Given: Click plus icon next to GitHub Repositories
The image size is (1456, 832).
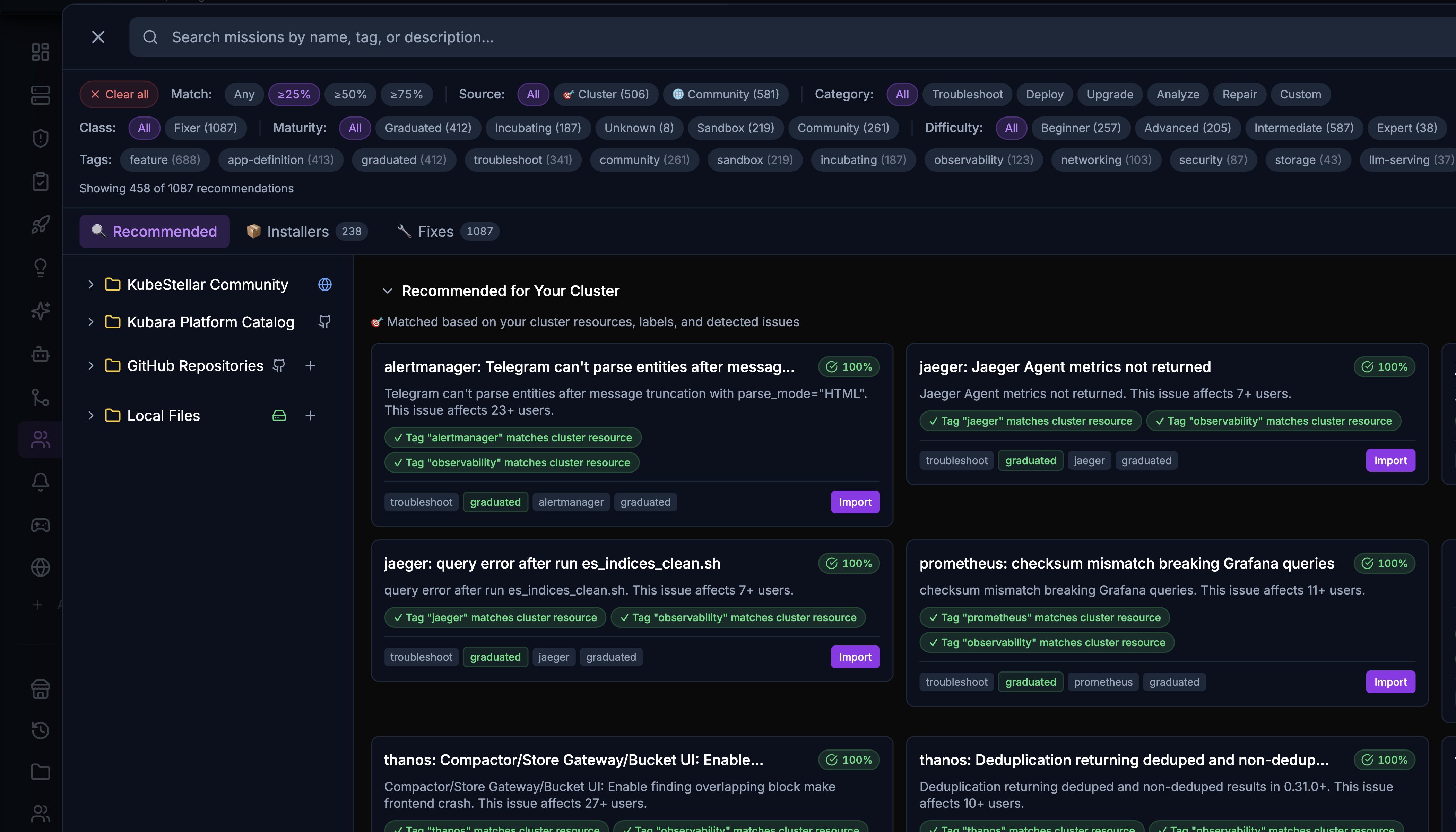Looking at the screenshot, I should (x=310, y=366).
